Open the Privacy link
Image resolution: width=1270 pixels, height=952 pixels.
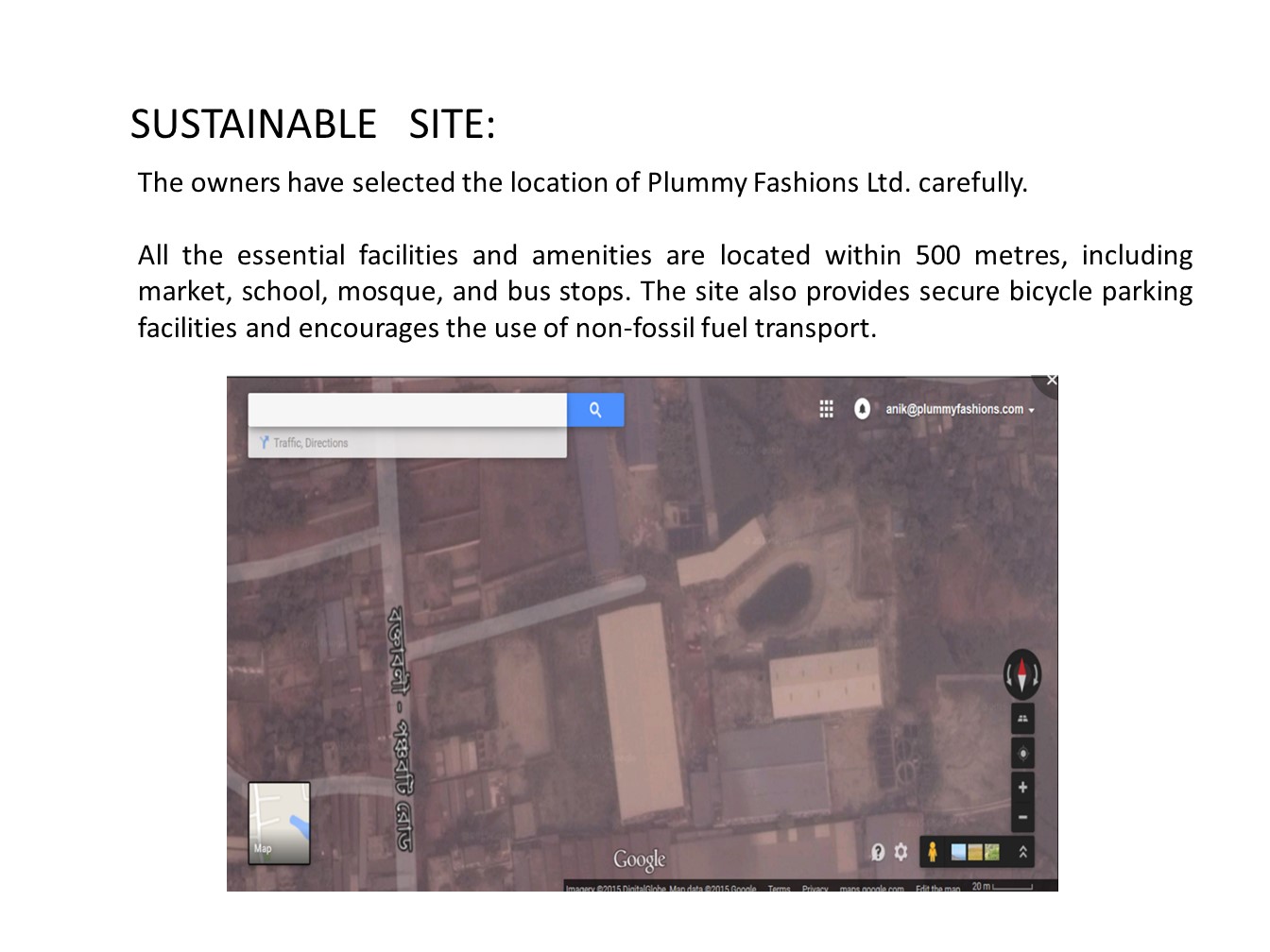coord(814,889)
